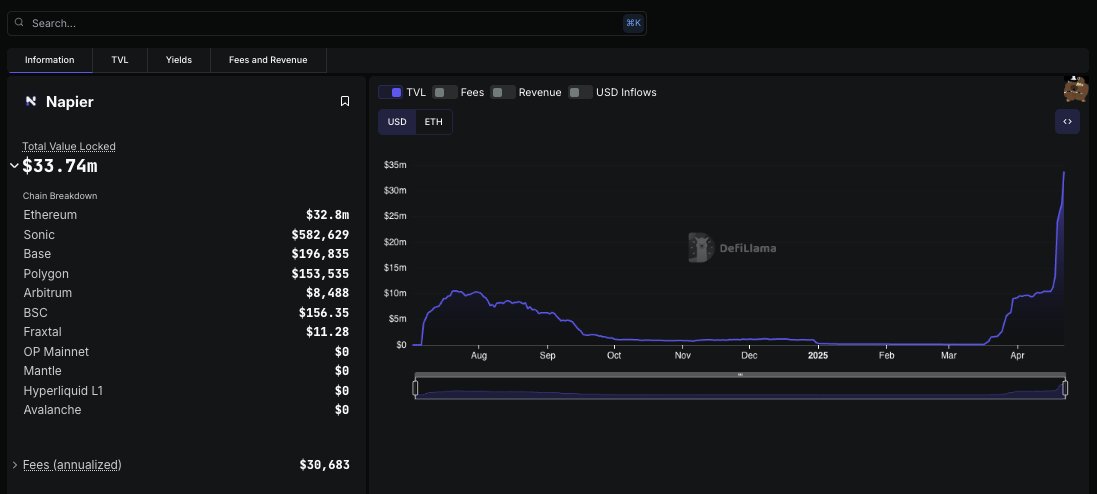Open the Information tab
The width and height of the screenshot is (1097, 494).
click(50, 60)
